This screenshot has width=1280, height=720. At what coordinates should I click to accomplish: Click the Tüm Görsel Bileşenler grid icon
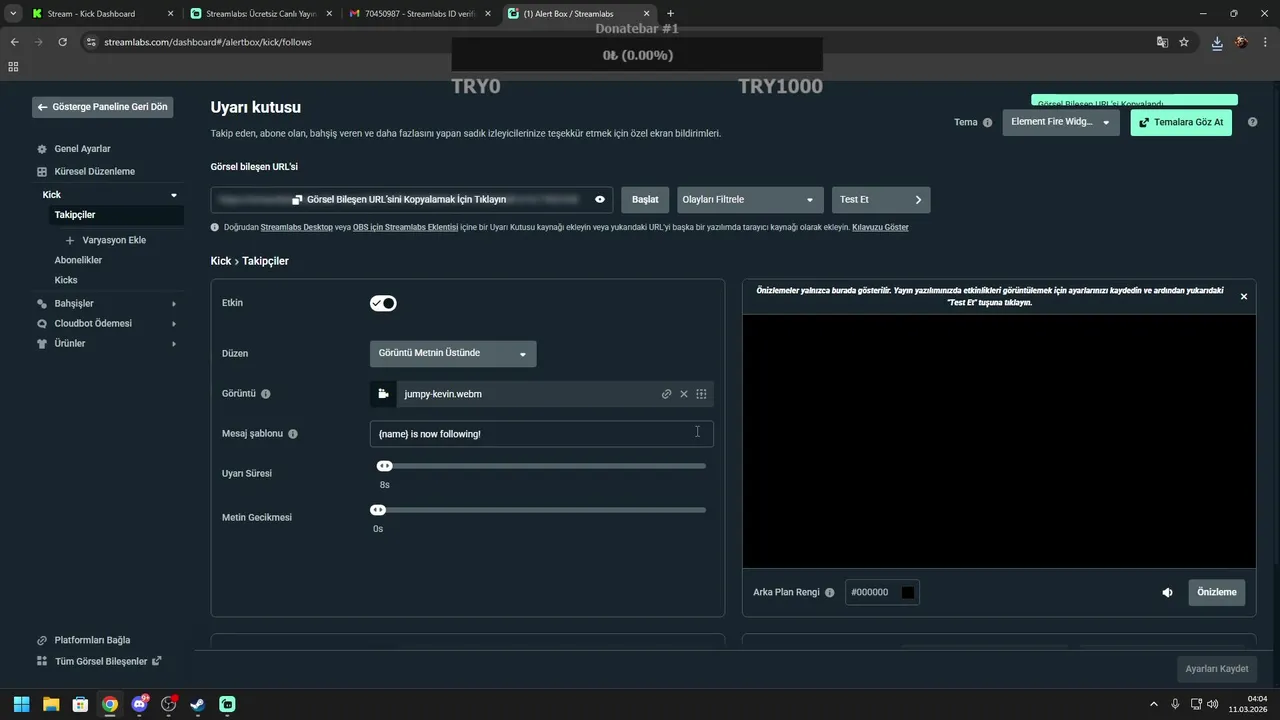click(x=42, y=661)
